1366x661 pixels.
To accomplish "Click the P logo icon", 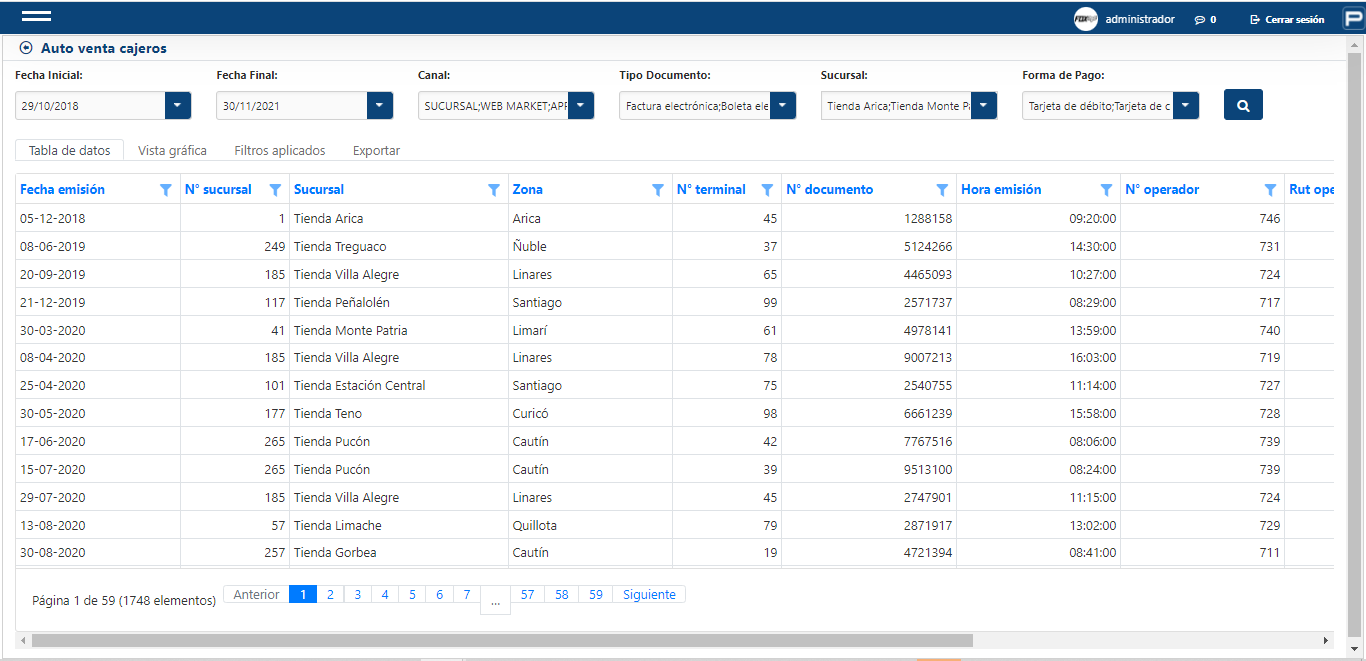I will coord(1353,19).
